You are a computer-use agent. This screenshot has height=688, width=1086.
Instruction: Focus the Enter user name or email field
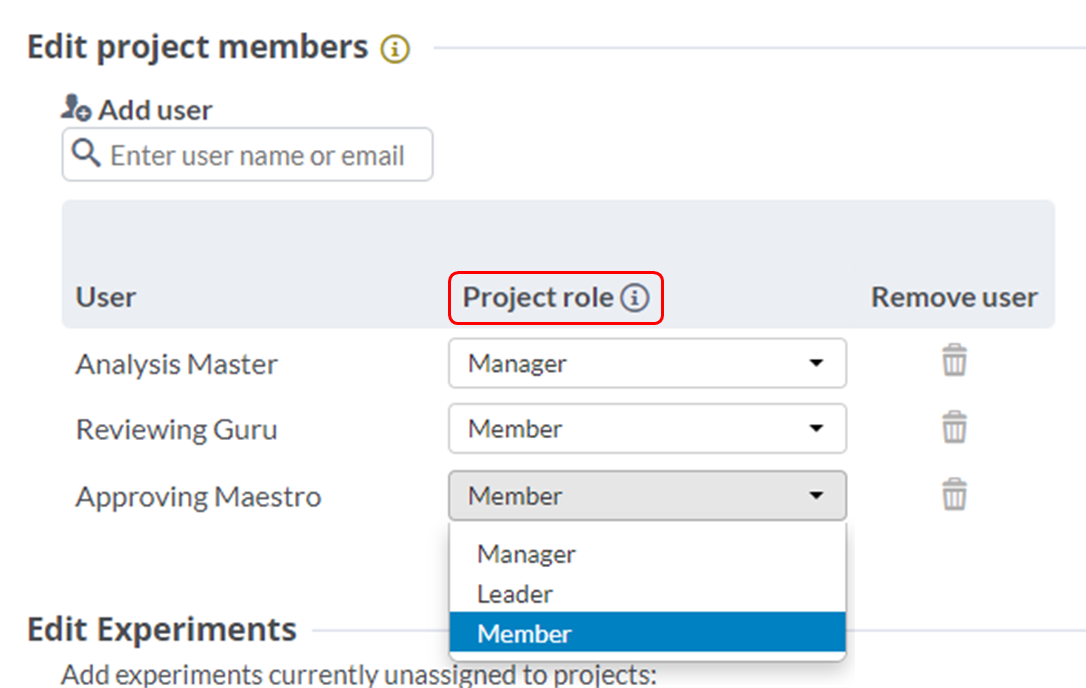(258, 155)
